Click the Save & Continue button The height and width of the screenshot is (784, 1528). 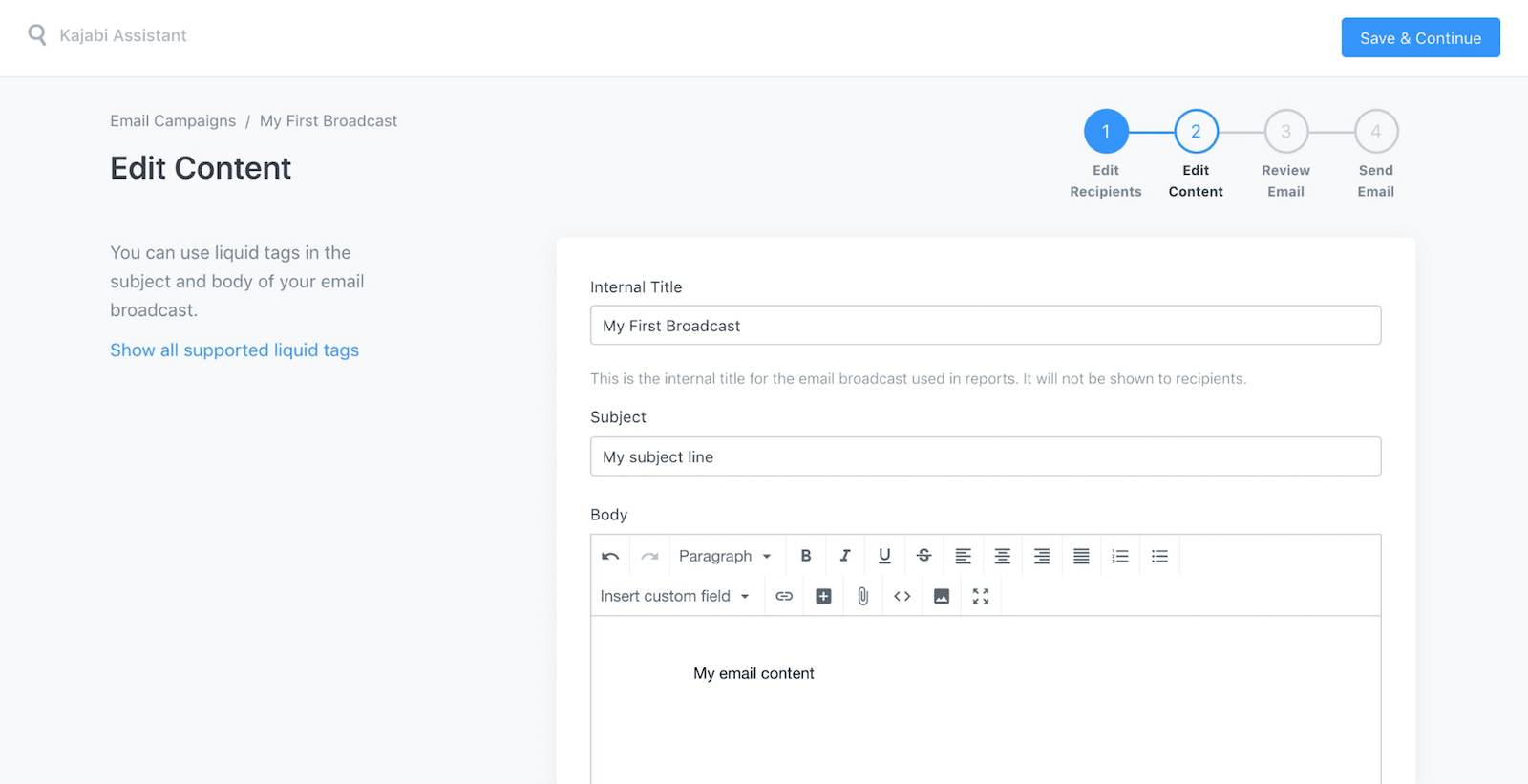point(1420,38)
